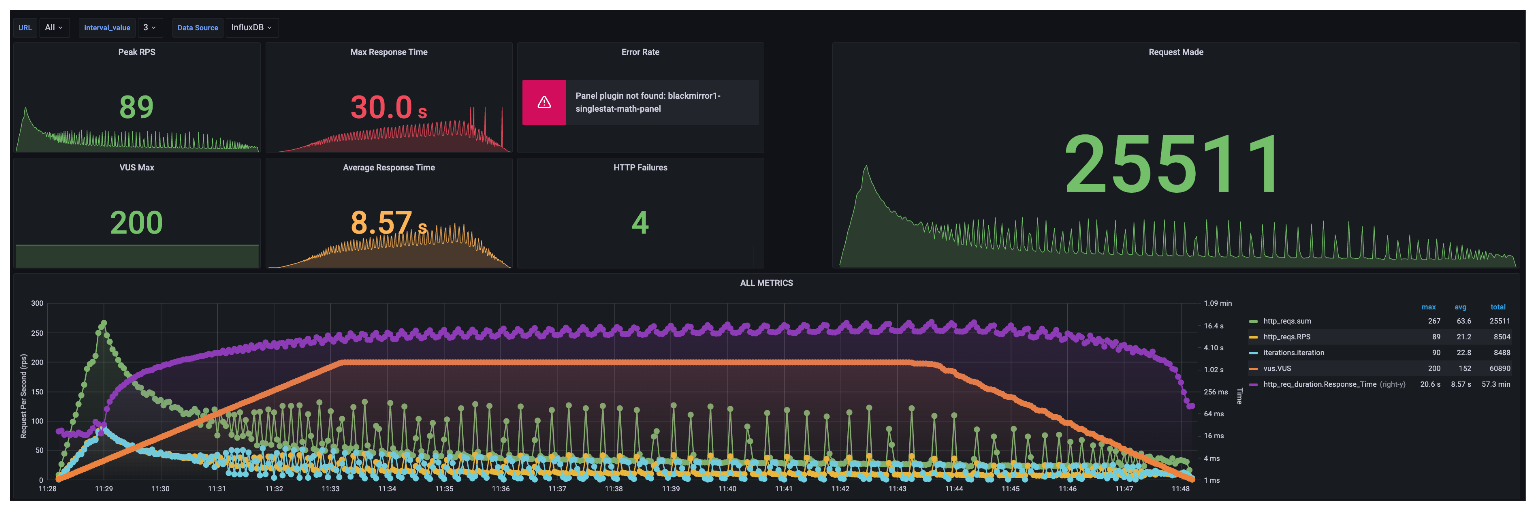The image size is (1535, 510).
Task: Click the green http_reqs.sum legend color swatch
Action: (x=1255, y=321)
